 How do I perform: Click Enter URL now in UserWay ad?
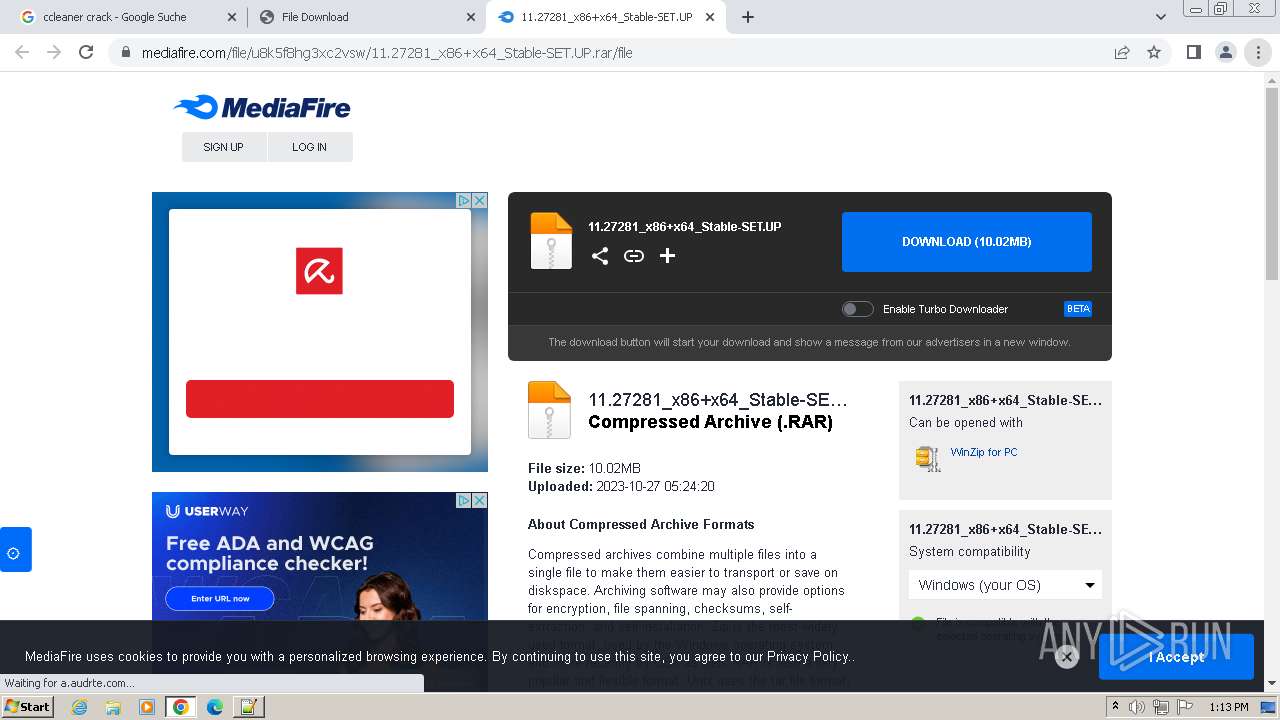pyautogui.click(x=220, y=599)
